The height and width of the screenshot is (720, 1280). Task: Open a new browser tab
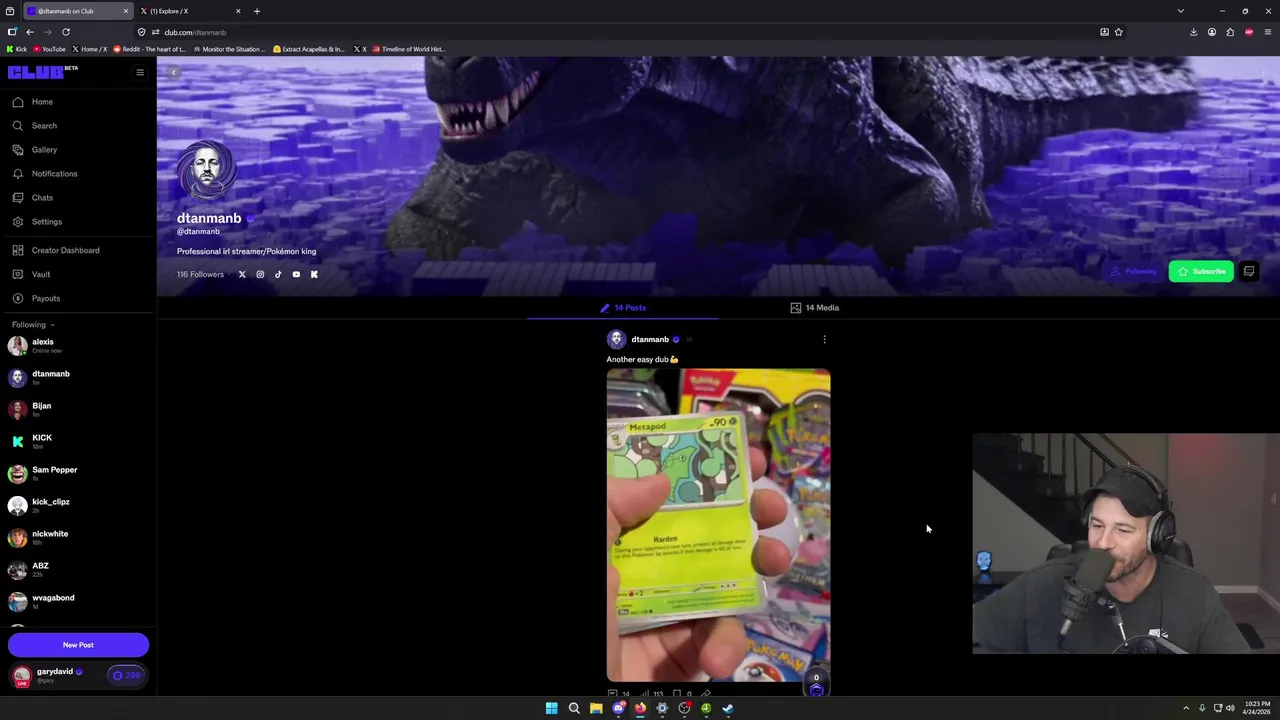257,11
